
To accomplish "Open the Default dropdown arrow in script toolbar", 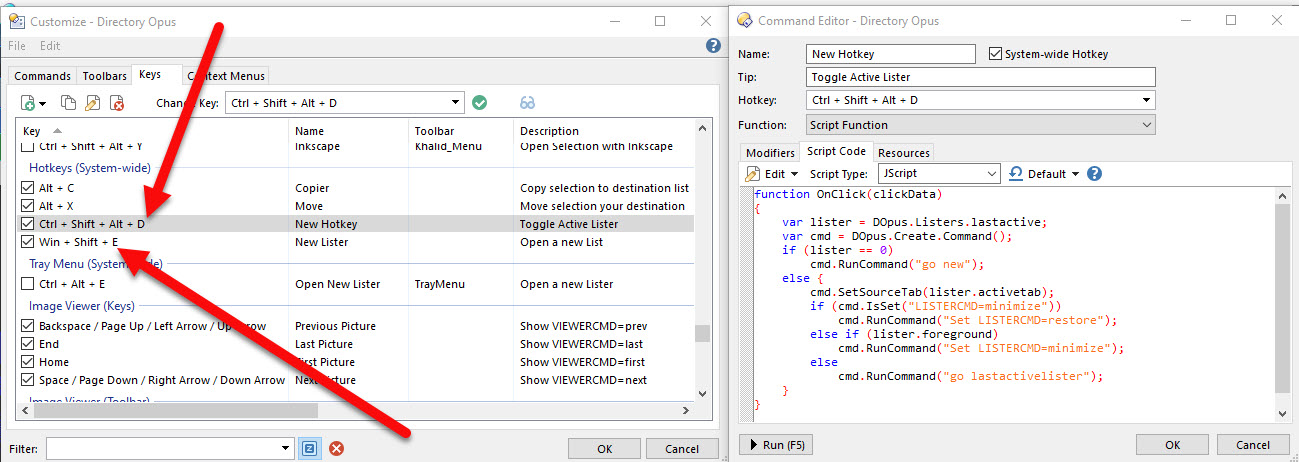I will pyautogui.click(x=1075, y=174).
